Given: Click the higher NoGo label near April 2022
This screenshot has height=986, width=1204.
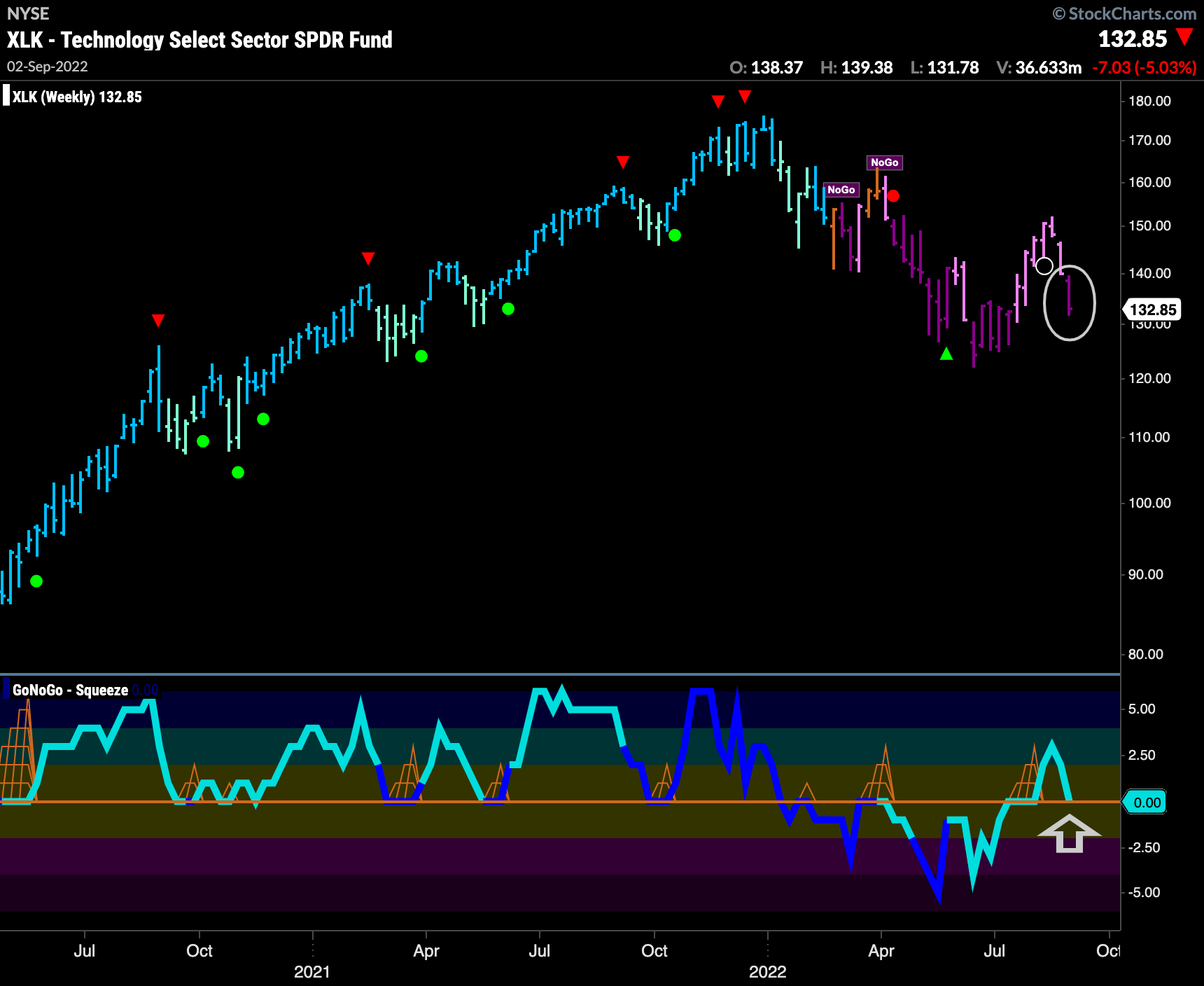Looking at the screenshot, I should coord(885,162).
